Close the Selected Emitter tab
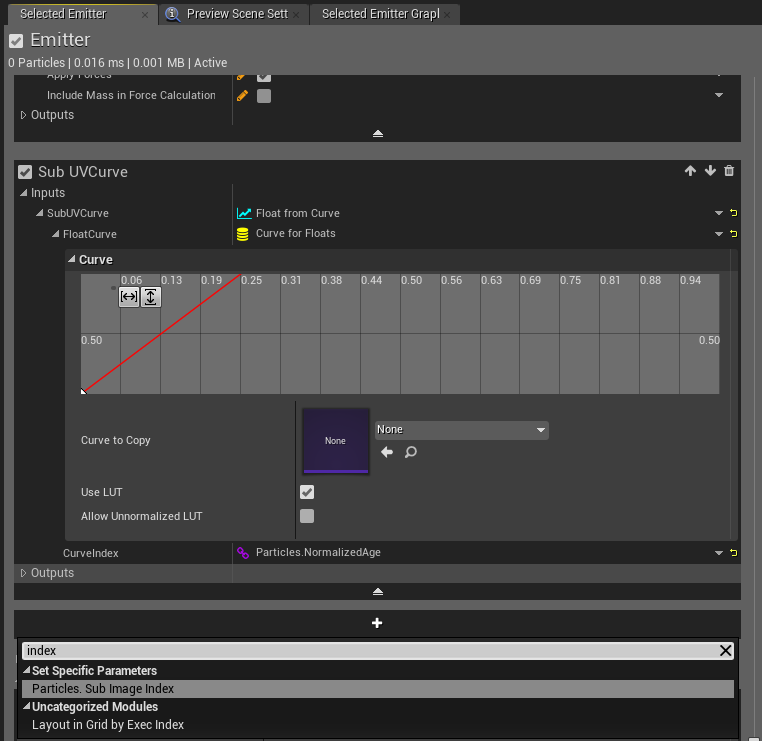762x741 pixels. [x=145, y=15]
